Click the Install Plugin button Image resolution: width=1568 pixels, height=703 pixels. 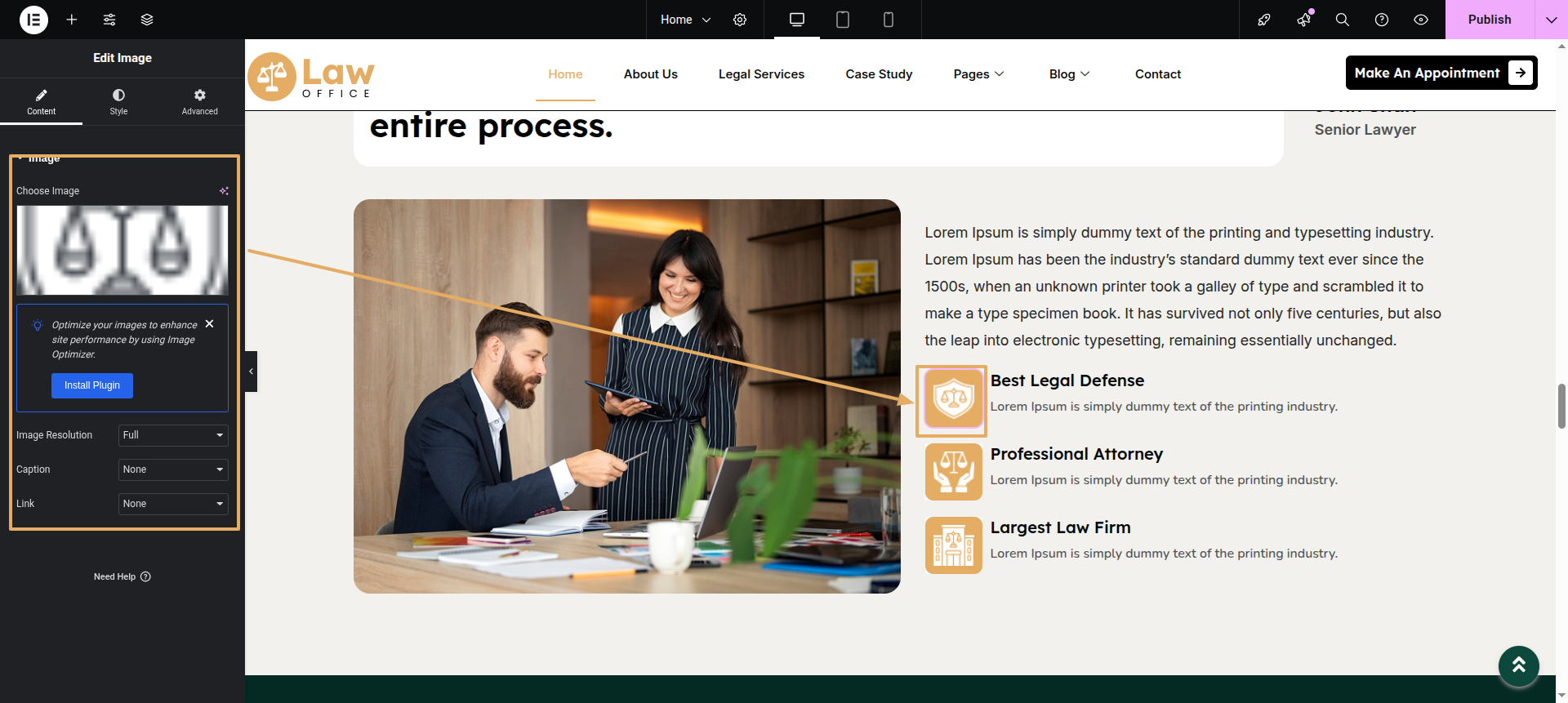click(92, 385)
